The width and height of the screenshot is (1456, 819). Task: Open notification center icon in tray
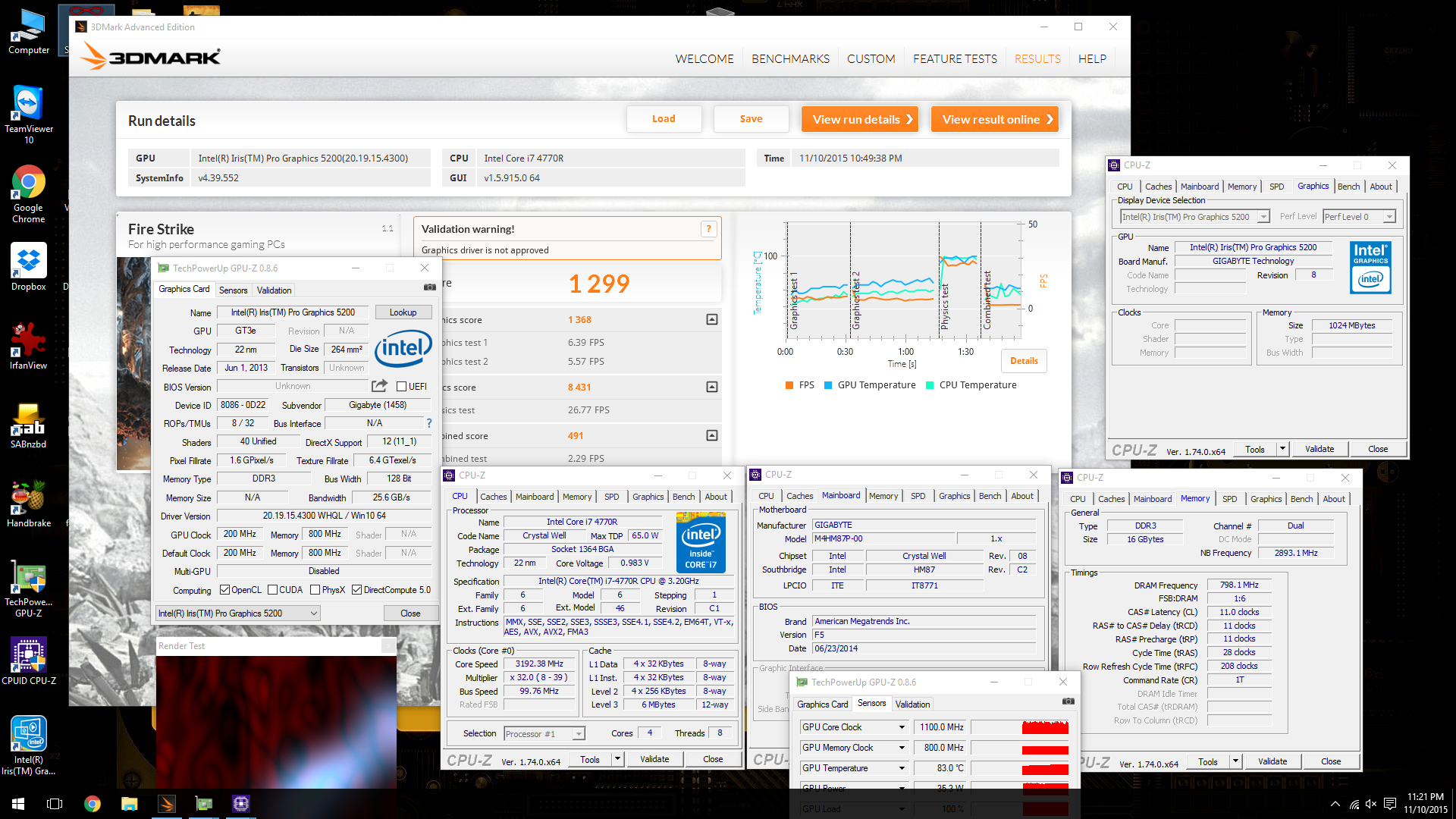click(1389, 804)
